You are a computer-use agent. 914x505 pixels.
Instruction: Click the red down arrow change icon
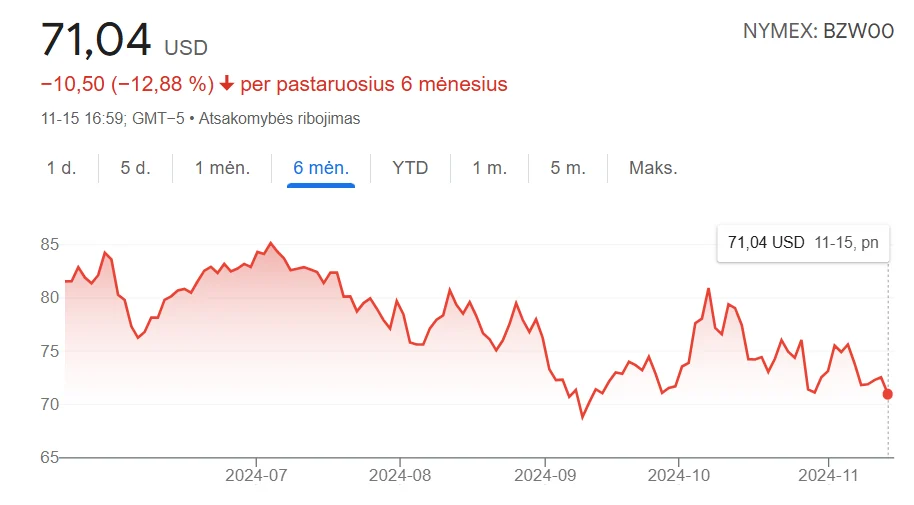click(x=227, y=85)
